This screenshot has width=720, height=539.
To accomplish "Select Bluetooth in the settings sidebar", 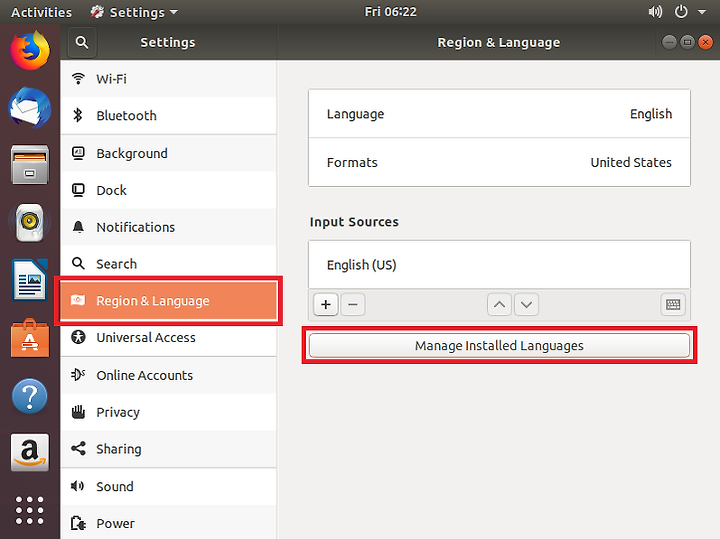I will 169,116.
